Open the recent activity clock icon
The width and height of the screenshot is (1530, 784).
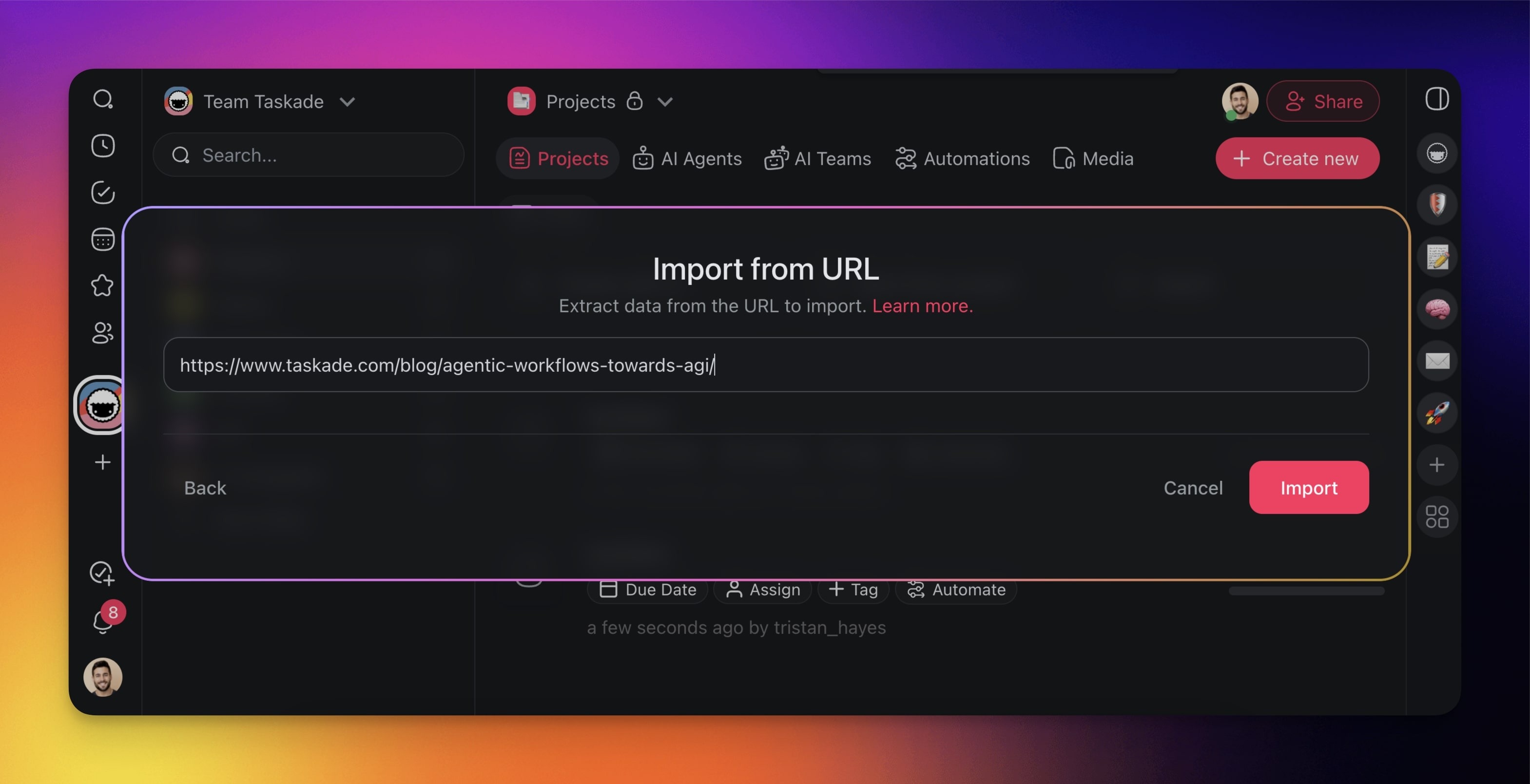tap(103, 146)
